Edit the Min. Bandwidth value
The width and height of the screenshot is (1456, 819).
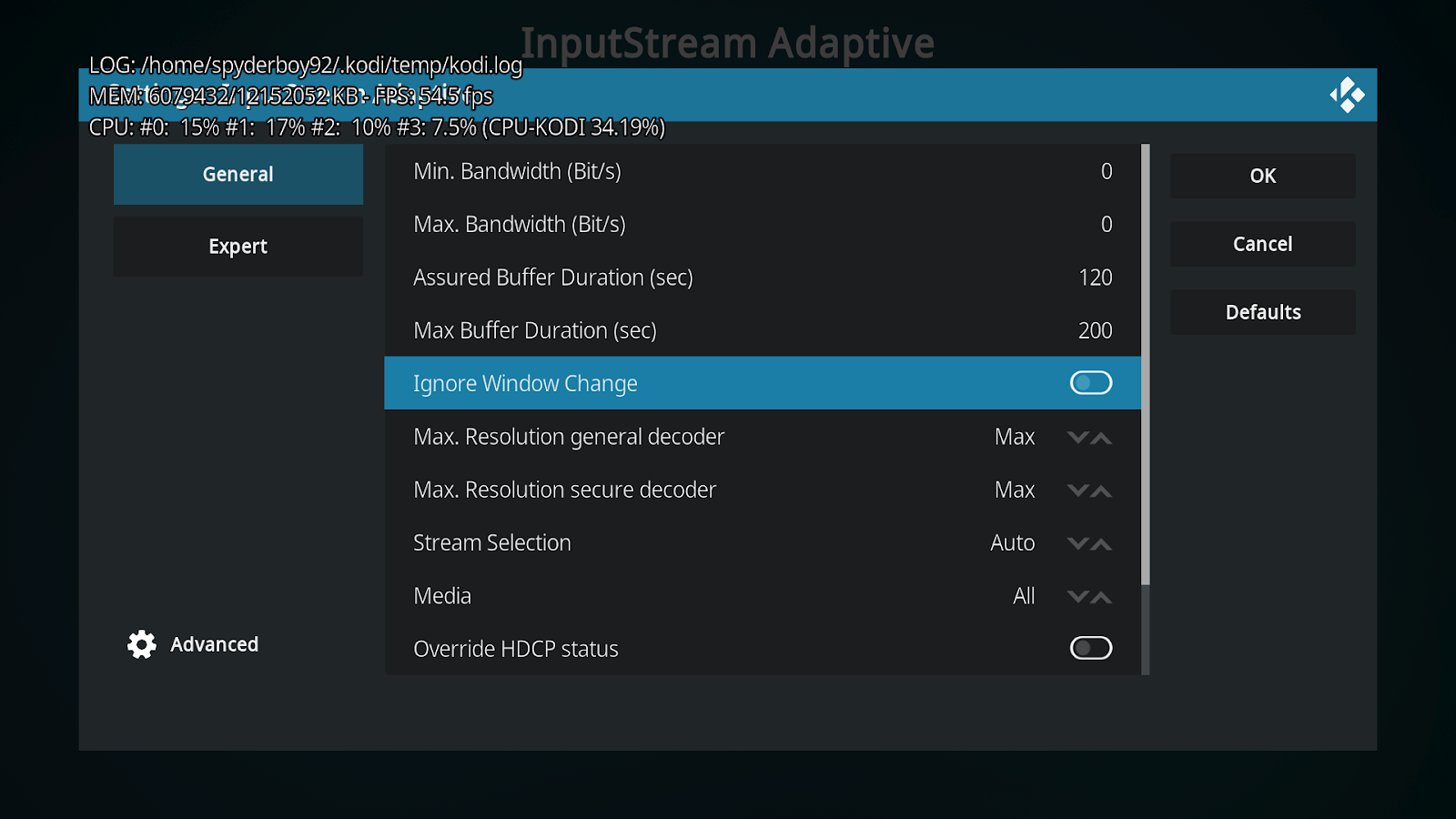[x=763, y=171]
